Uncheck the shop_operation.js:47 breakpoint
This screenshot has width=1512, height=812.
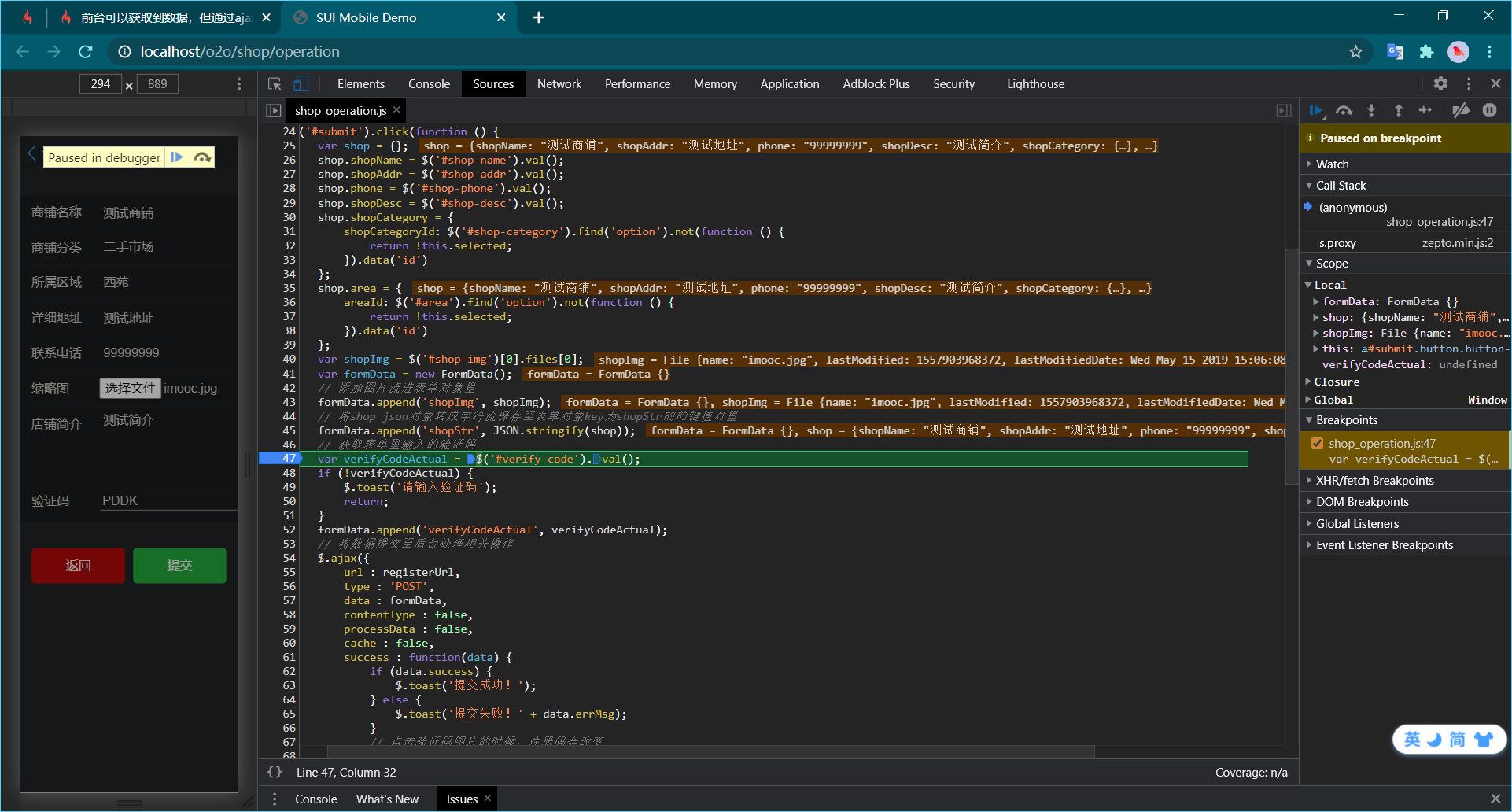coord(1317,444)
